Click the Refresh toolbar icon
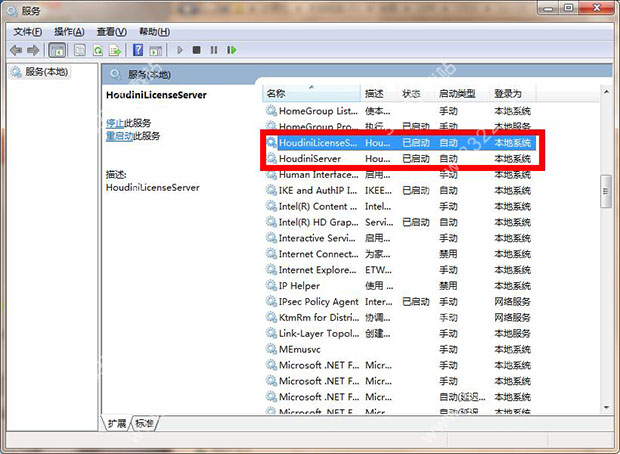The width and height of the screenshot is (620, 454). [98, 50]
